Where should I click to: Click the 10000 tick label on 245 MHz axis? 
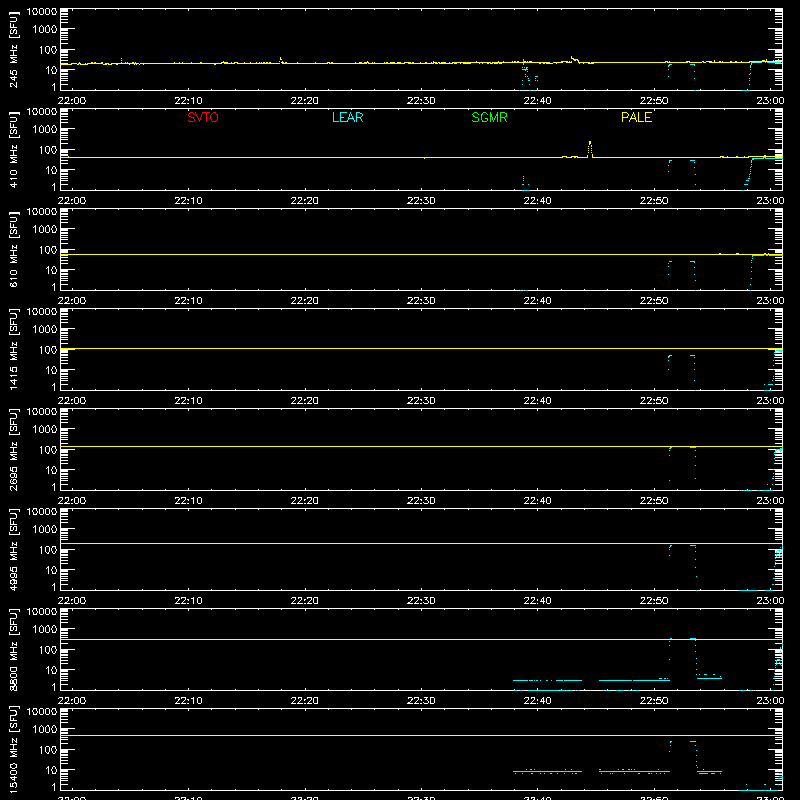coord(42,12)
